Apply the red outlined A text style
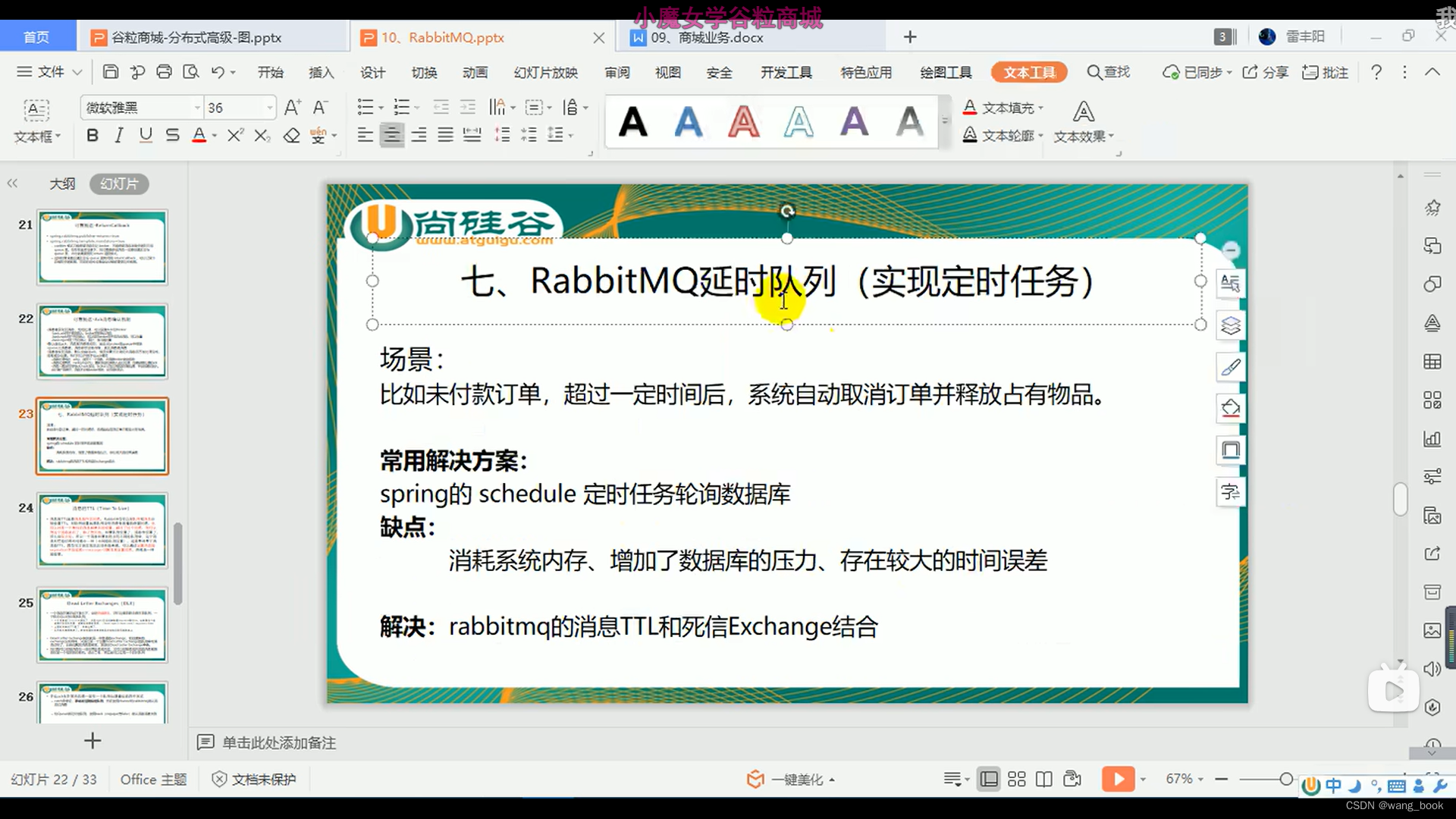1456x819 pixels. 743,121
